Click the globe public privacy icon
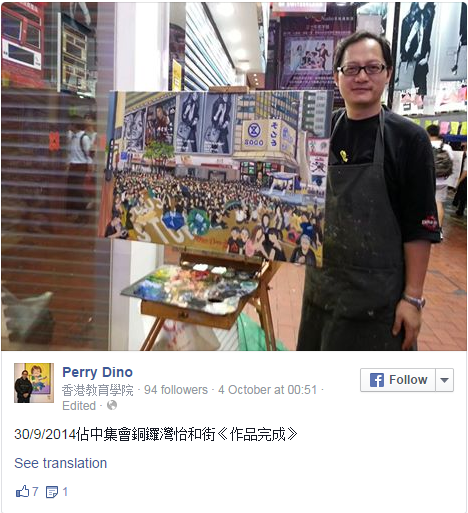The height and width of the screenshot is (513, 468). pyautogui.click(x=112, y=405)
